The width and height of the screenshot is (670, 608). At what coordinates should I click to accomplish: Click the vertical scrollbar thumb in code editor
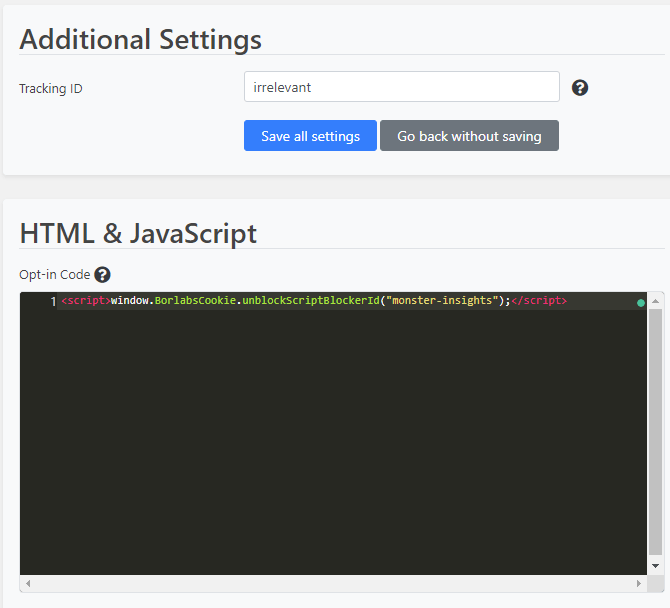click(655, 432)
